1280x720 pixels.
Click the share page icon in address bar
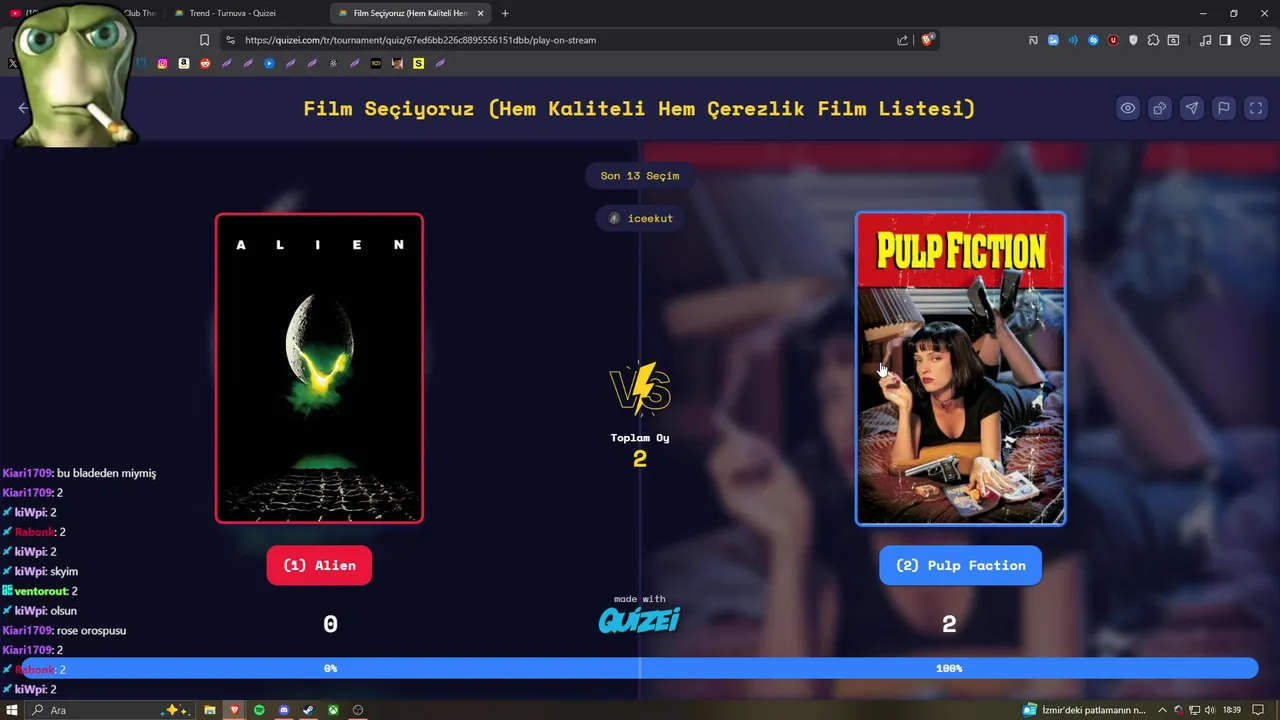pyautogui.click(x=902, y=40)
